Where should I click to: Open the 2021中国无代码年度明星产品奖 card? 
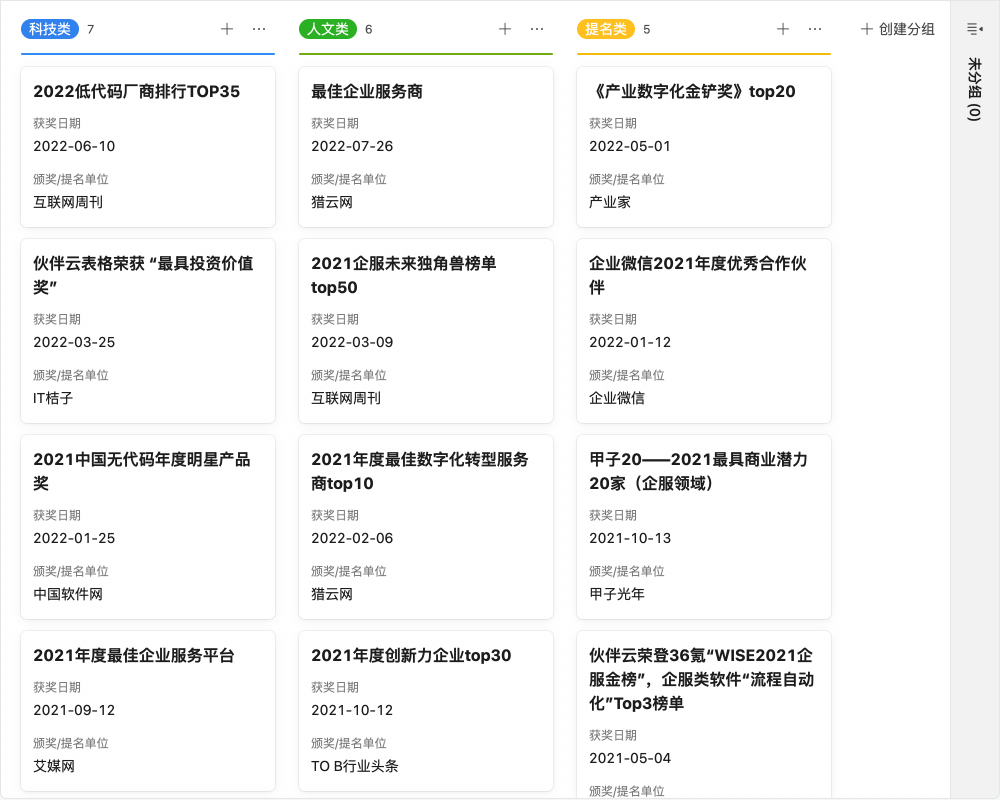click(x=147, y=525)
